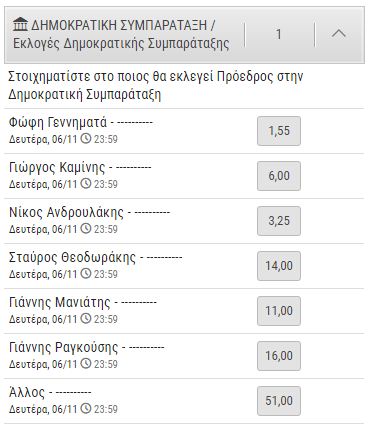Click the clock icon under Νίκος Ανδρουλάκης
The width and height of the screenshot is (369, 432).
pos(86,228)
